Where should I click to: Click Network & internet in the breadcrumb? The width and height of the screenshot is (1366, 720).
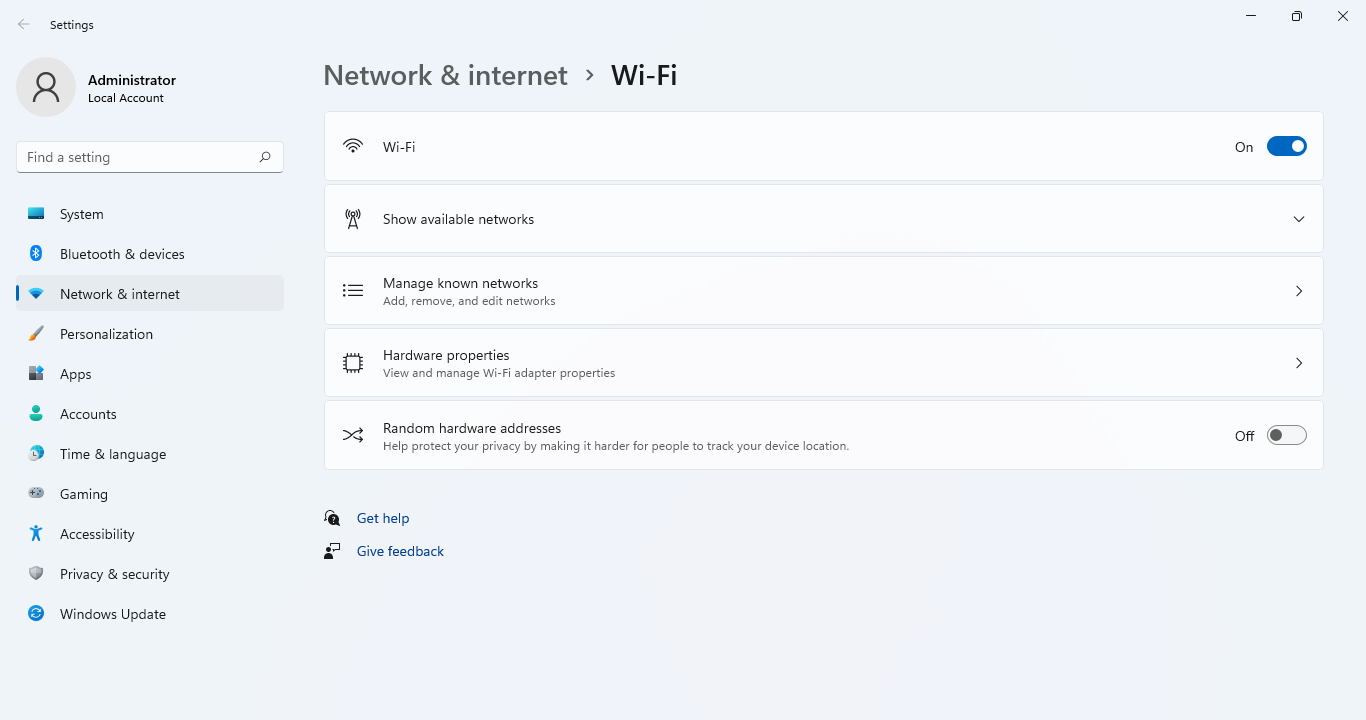445,75
